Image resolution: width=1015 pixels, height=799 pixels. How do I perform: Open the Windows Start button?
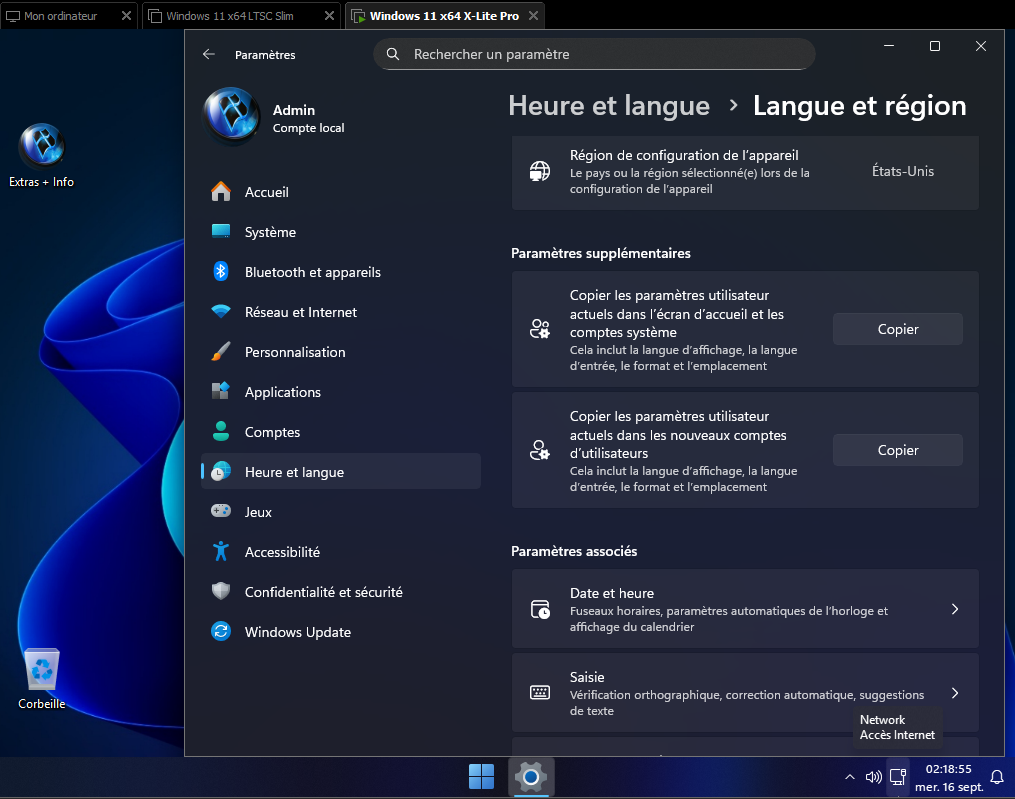pyautogui.click(x=481, y=776)
